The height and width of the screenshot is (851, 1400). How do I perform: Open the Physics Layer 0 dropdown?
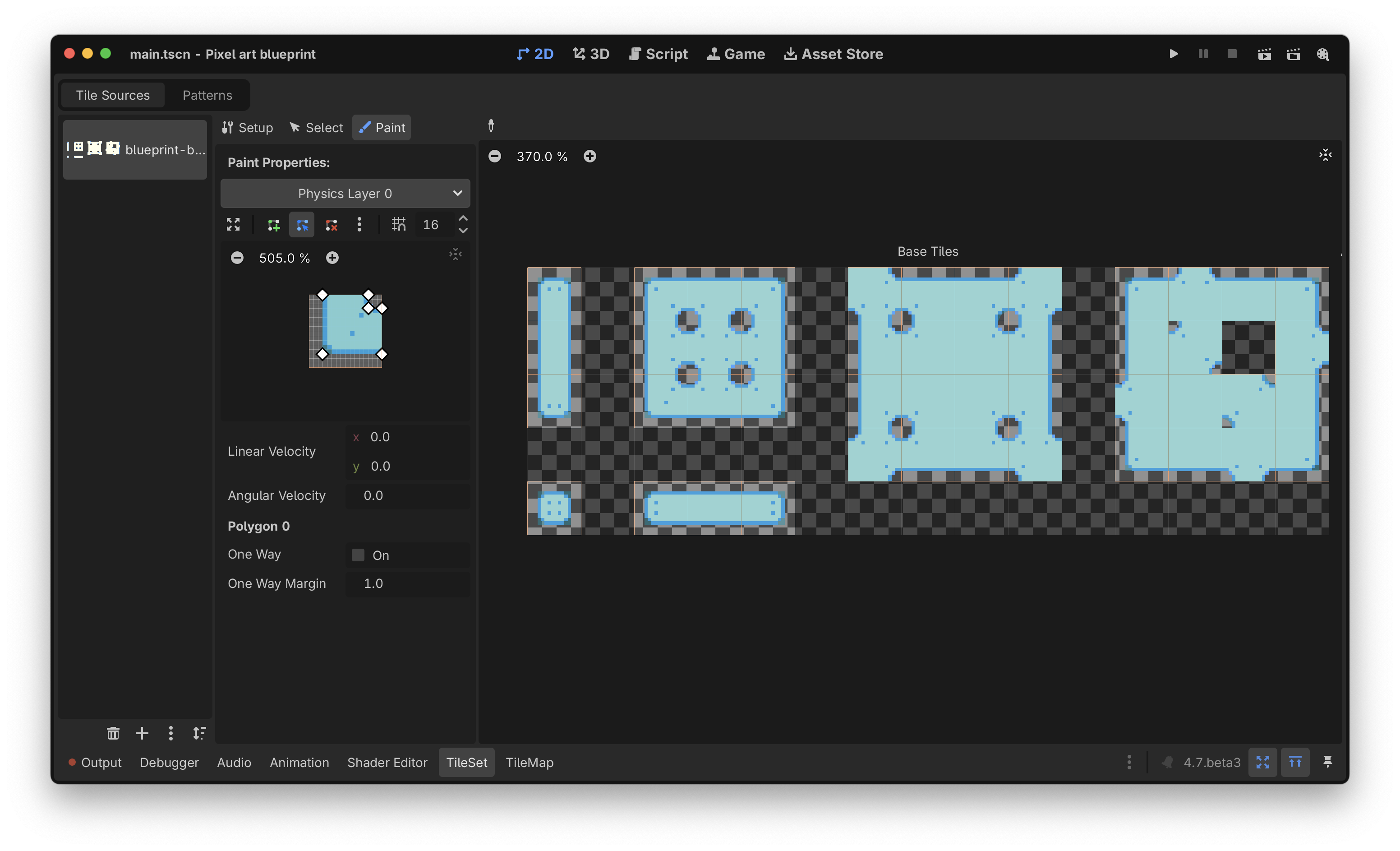pos(345,193)
